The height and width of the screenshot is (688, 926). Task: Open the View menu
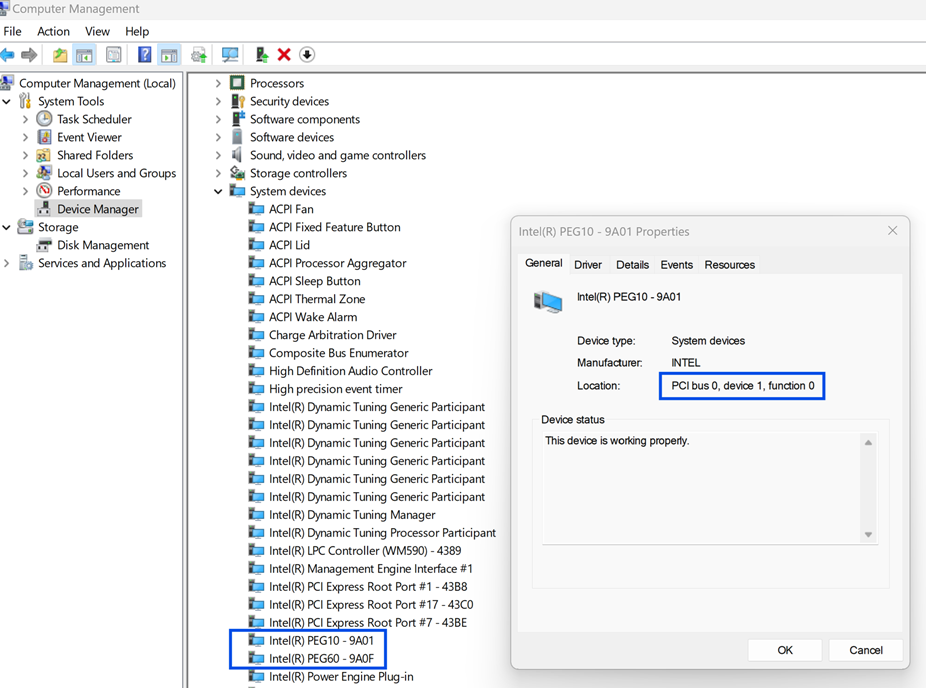(x=97, y=31)
